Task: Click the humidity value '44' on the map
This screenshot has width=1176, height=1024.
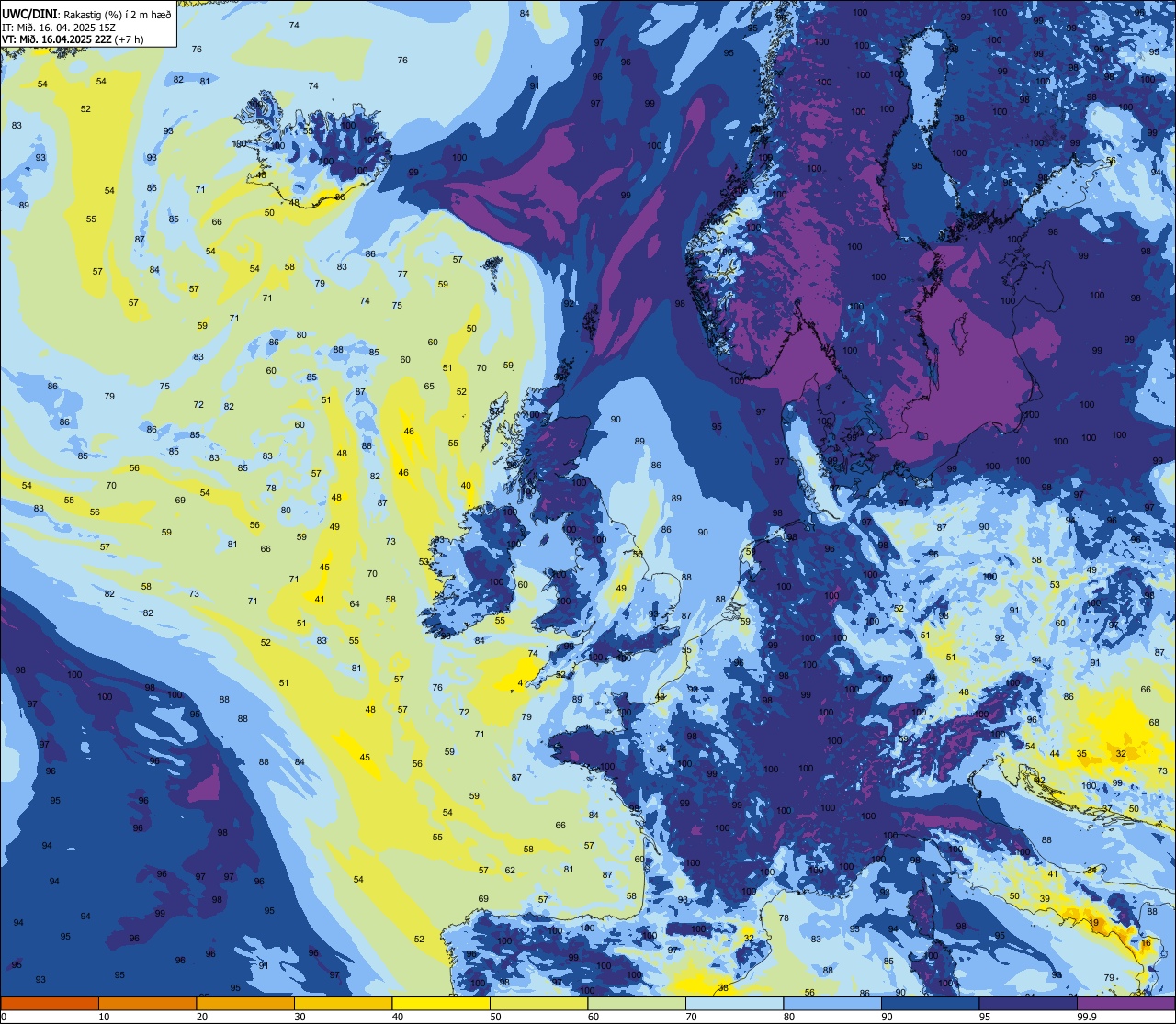Action: (1055, 753)
